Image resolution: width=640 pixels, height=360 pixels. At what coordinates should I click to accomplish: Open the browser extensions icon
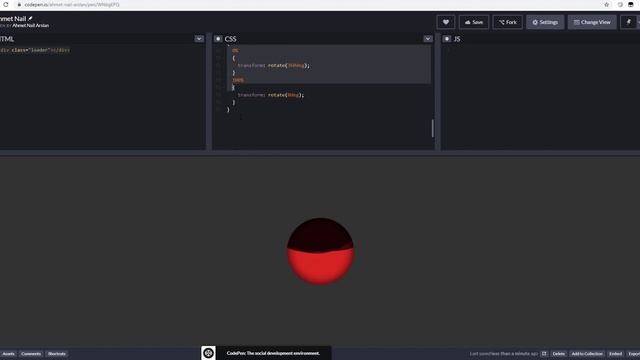(620, 4)
